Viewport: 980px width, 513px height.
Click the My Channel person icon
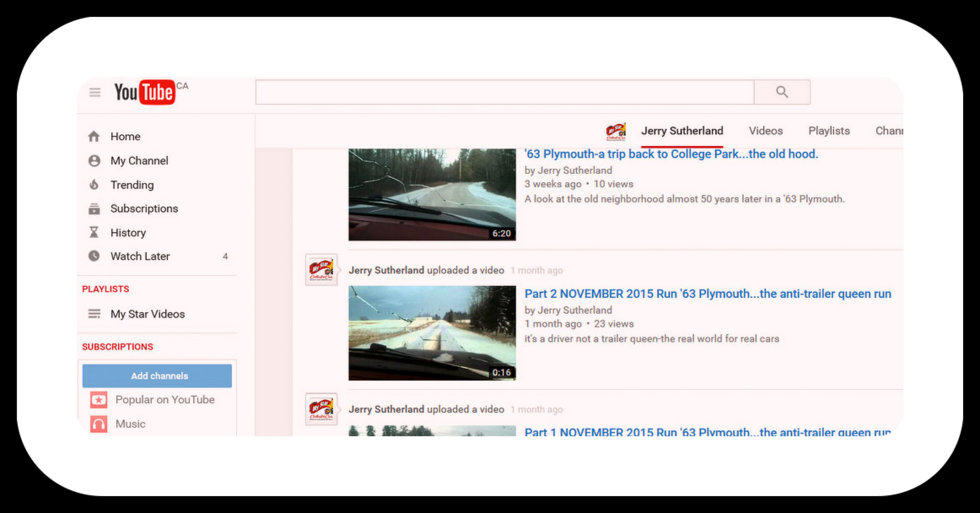click(x=94, y=161)
